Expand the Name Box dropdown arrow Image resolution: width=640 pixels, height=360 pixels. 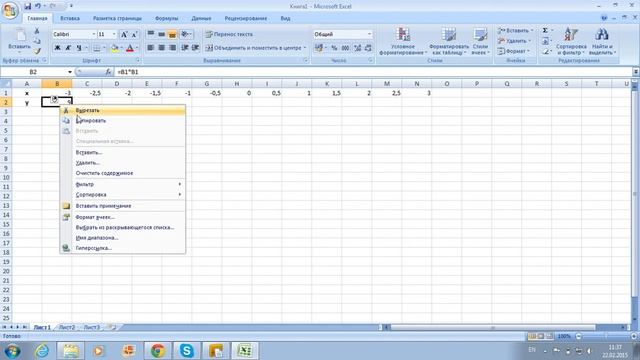coord(70,72)
